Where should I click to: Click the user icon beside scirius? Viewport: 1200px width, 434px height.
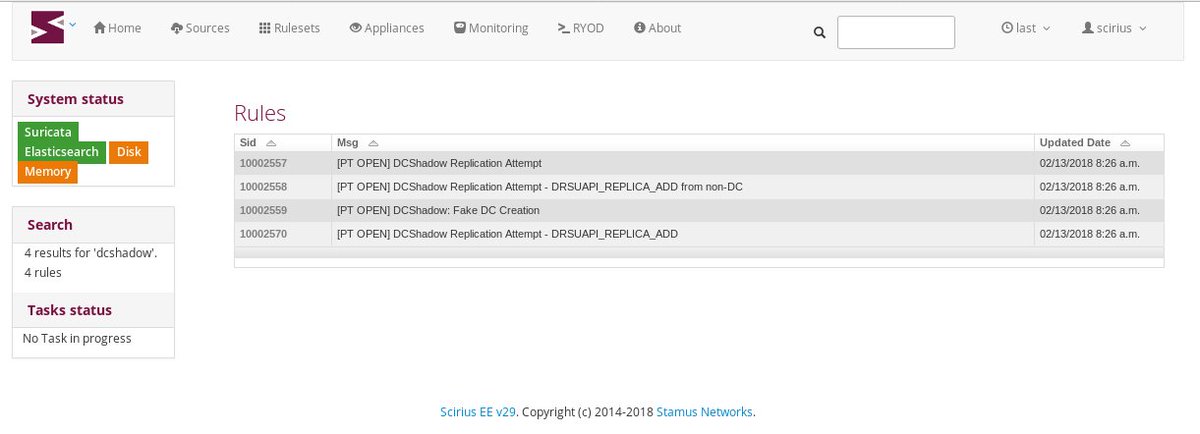click(1088, 28)
